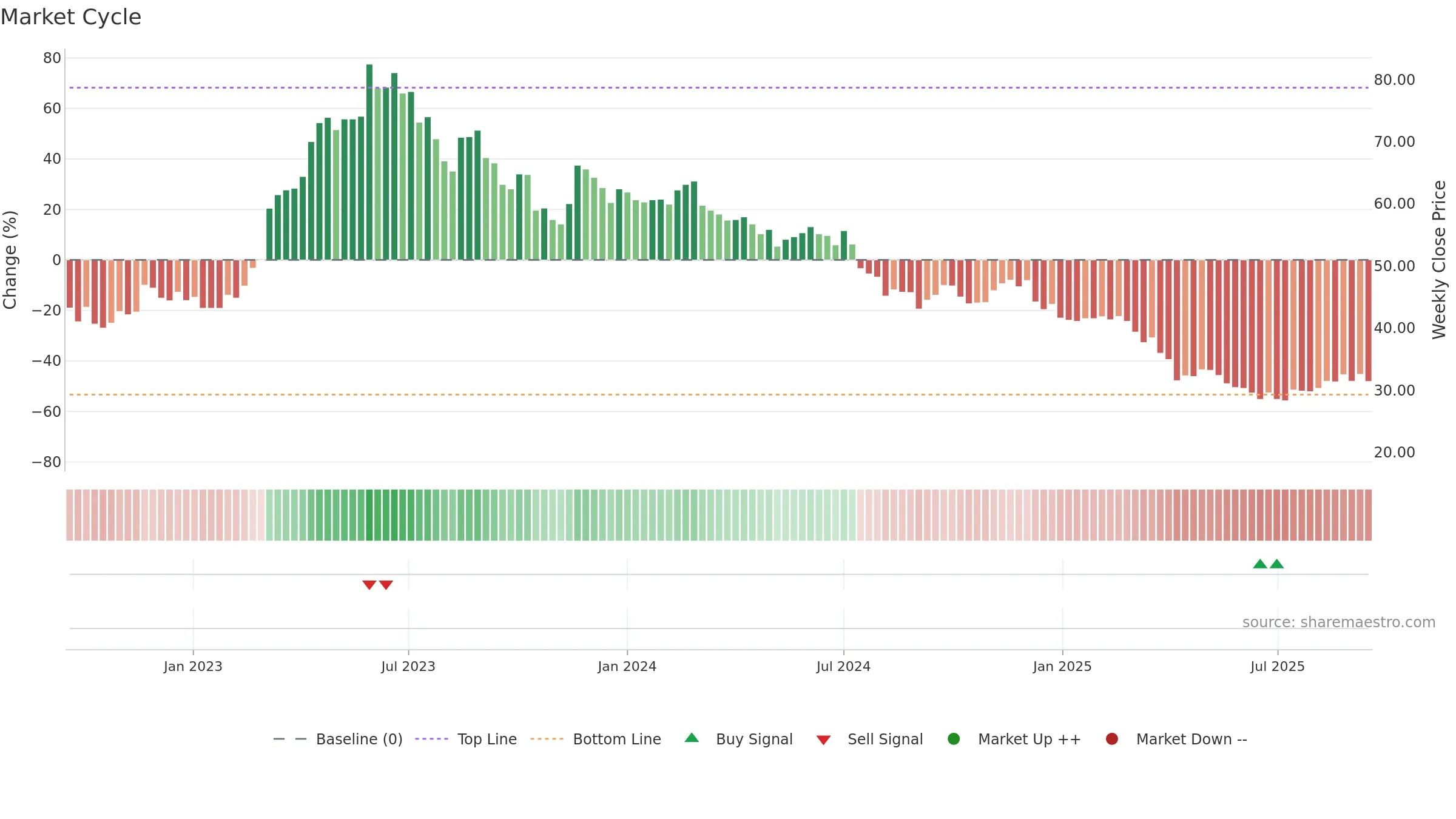Click the 50.00 price tick on right axis
The height and width of the screenshot is (819, 1456).
(1394, 266)
